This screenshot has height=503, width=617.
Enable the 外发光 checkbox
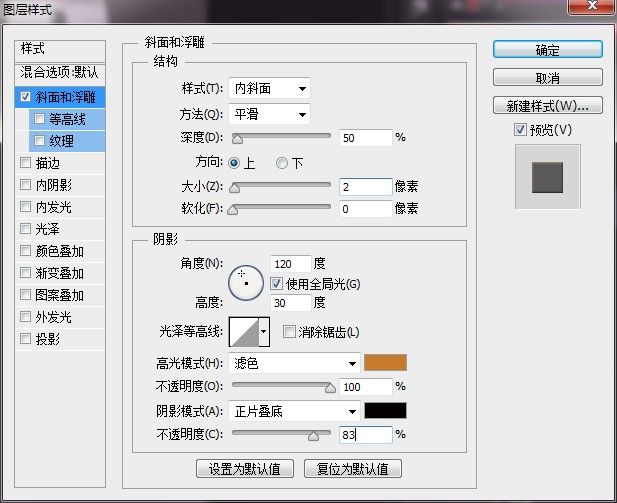(26, 316)
